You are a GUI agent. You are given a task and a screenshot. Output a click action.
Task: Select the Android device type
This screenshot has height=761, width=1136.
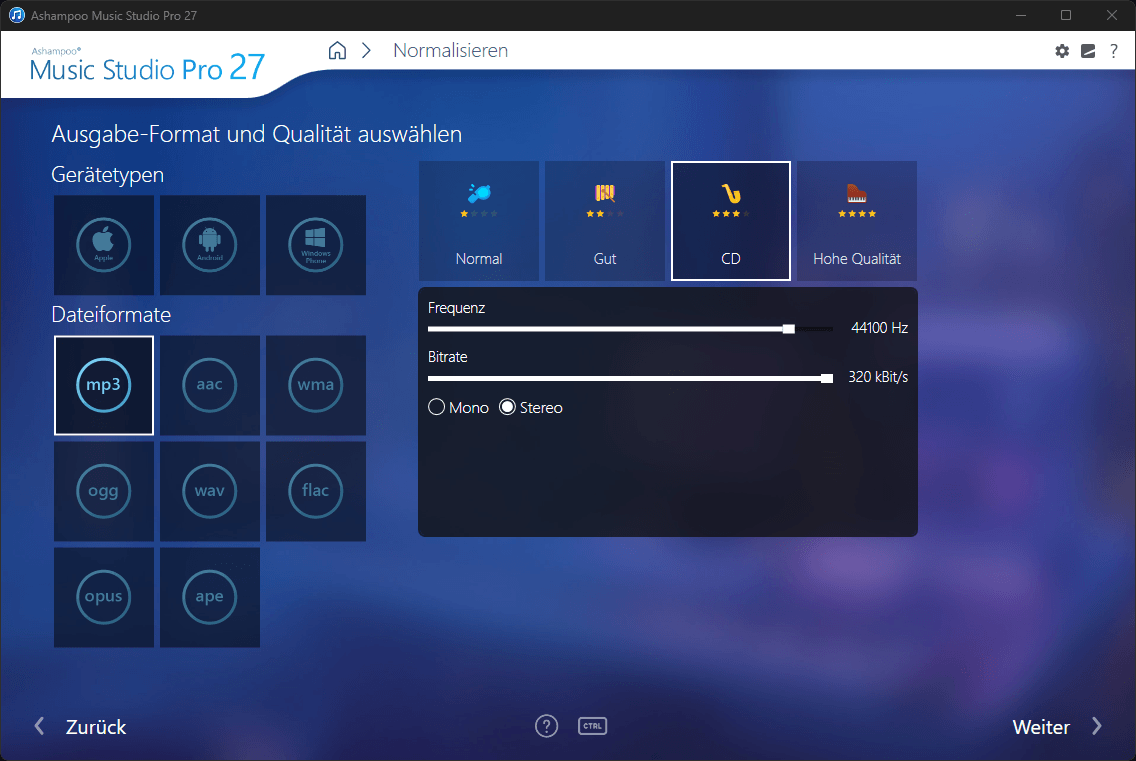[209, 245]
